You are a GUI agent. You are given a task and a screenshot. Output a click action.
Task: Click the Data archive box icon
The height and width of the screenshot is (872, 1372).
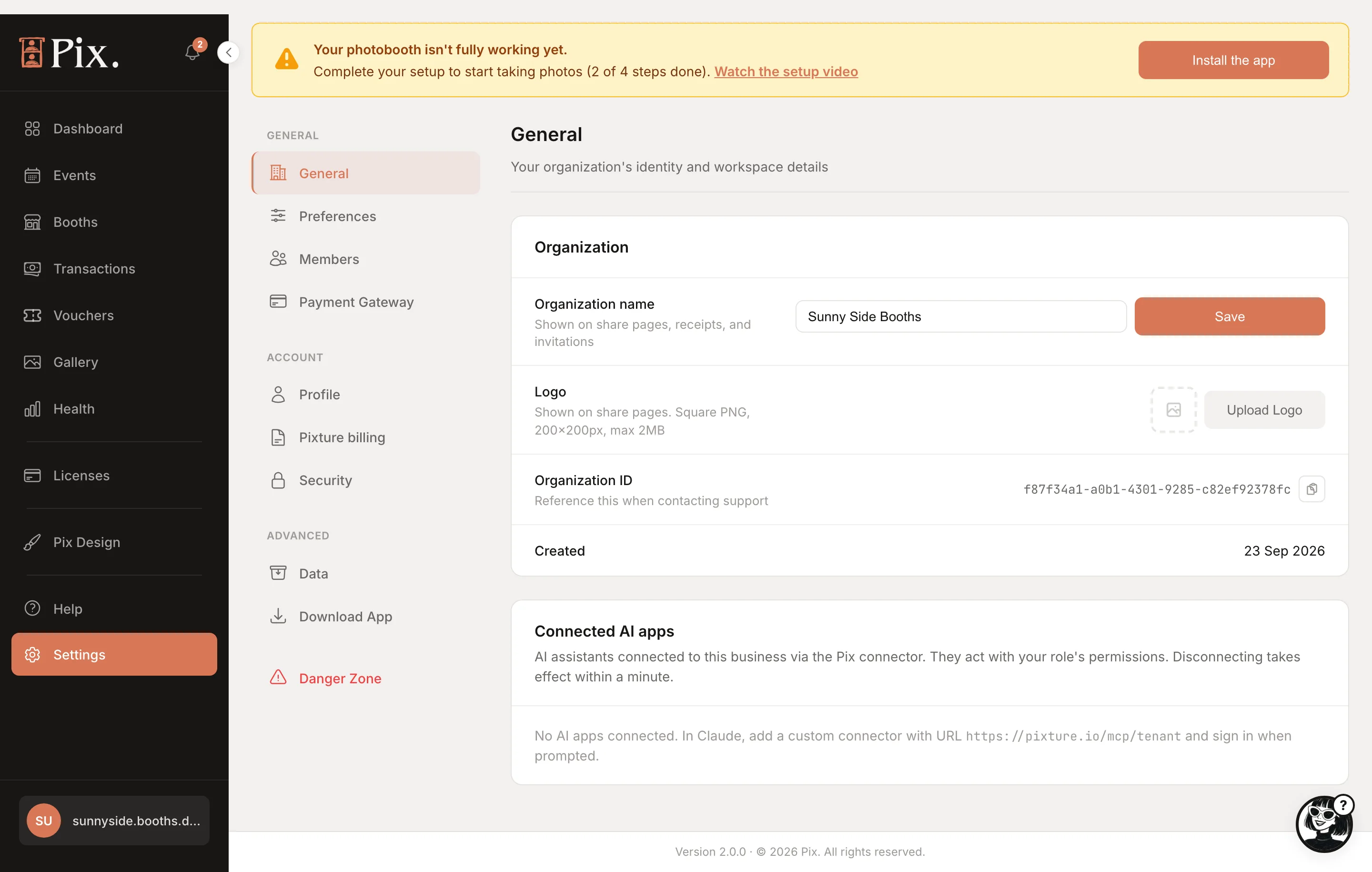(278, 573)
